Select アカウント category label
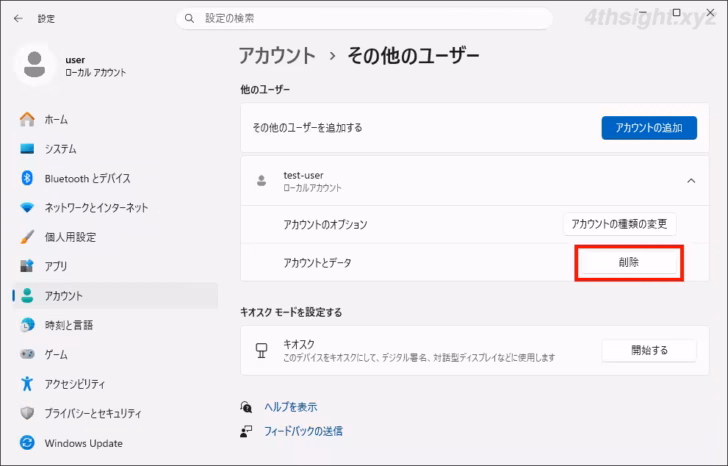The height and width of the screenshot is (466, 728). tap(64, 296)
